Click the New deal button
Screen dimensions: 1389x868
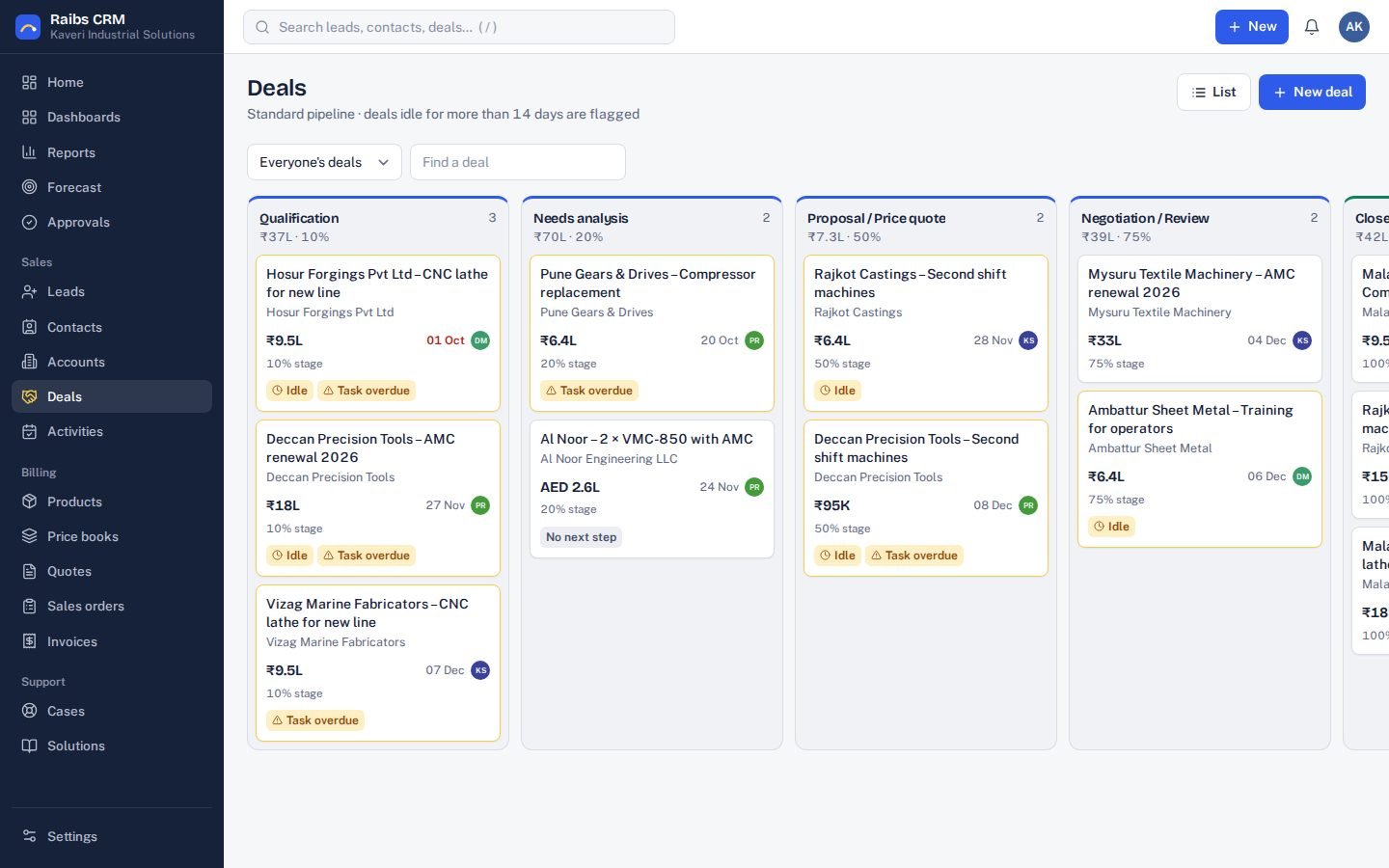[x=1312, y=92]
